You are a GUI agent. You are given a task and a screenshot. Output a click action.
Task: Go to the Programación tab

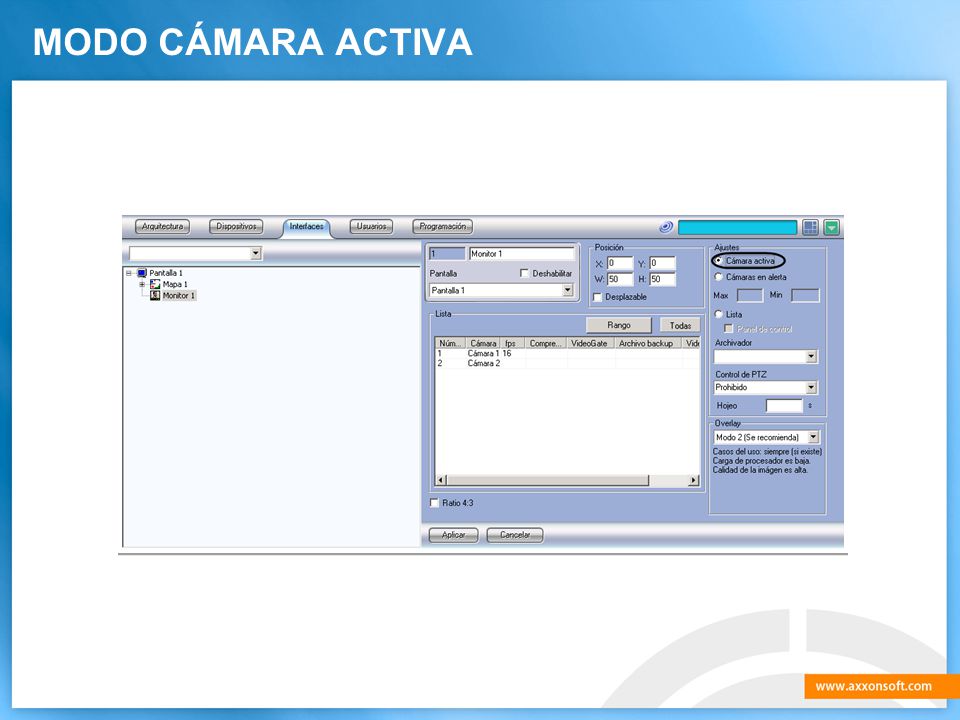click(443, 227)
